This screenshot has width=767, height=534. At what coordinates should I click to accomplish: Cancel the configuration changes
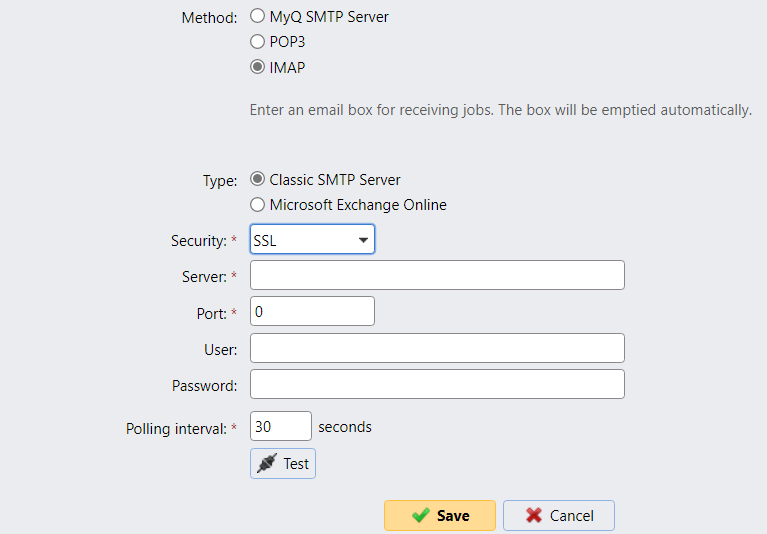[x=558, y=516]
